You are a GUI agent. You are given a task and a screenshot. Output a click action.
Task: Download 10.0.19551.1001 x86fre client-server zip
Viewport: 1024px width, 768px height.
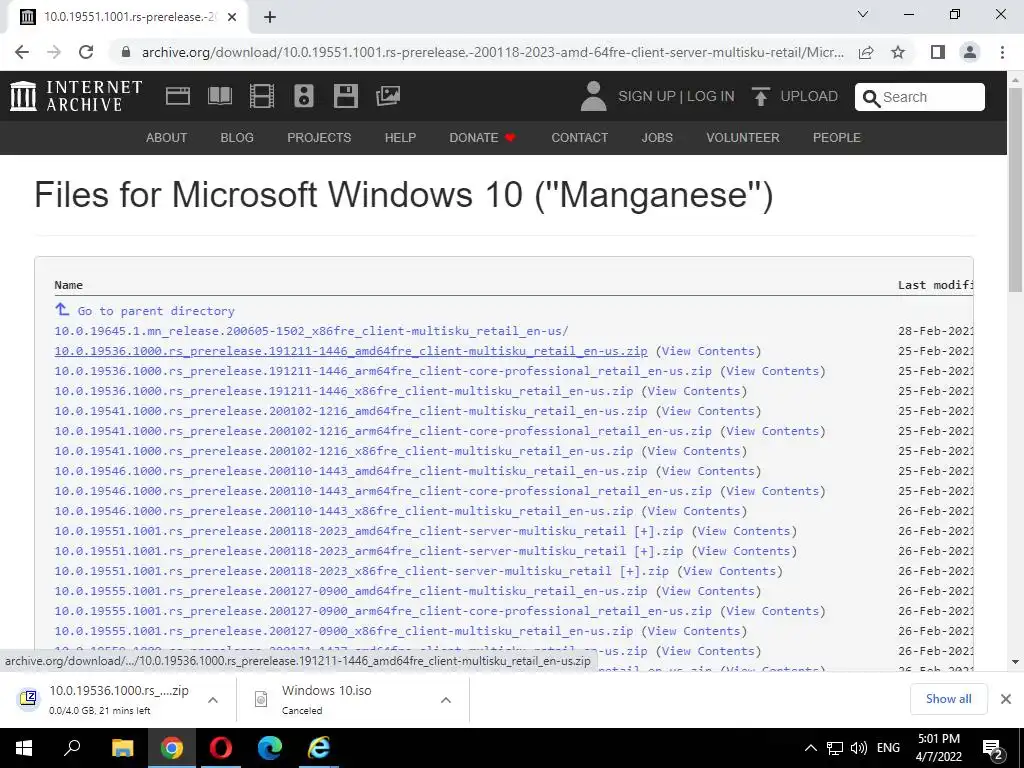tap(361, 571)
